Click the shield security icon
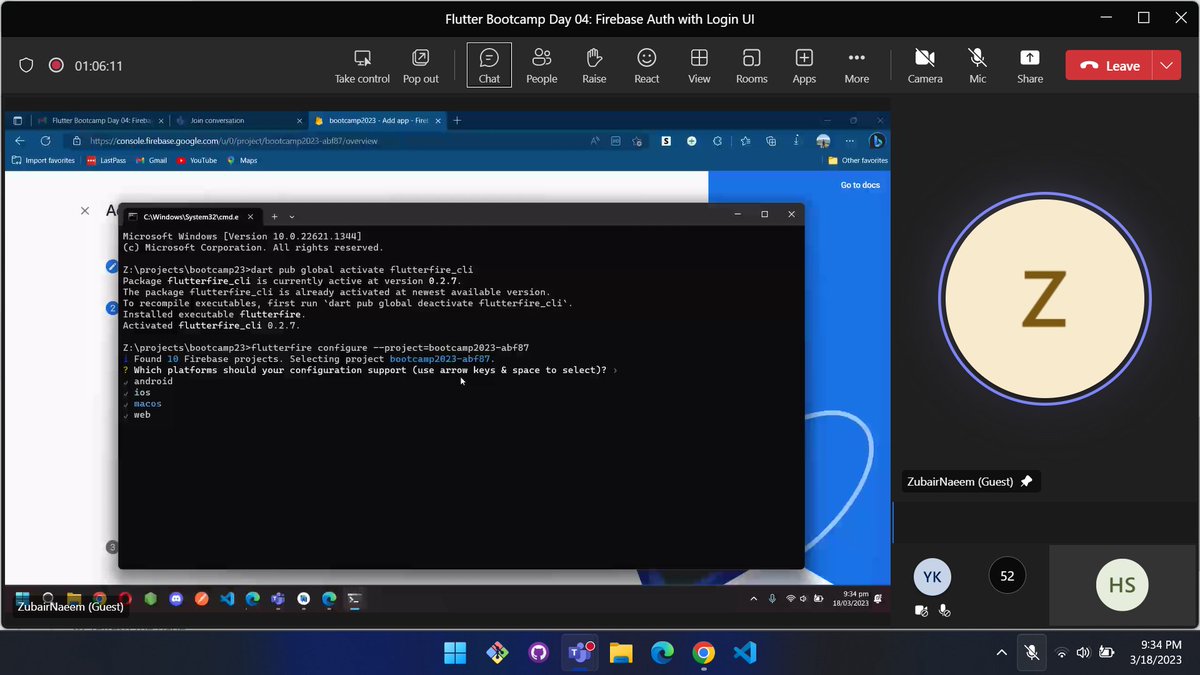This screenshot has height=675, width=1200. point(27,66)
